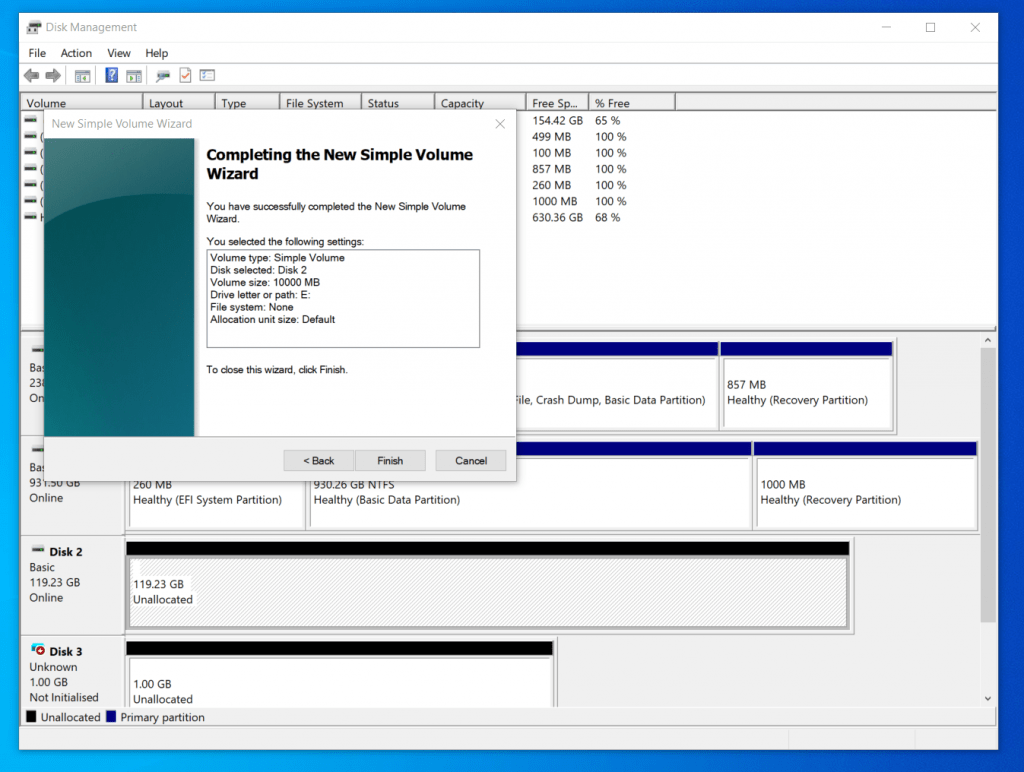Open the Action menu
Image resolution: width=1024 pixels, height=772 pixels.
click(x=76, y=53)
